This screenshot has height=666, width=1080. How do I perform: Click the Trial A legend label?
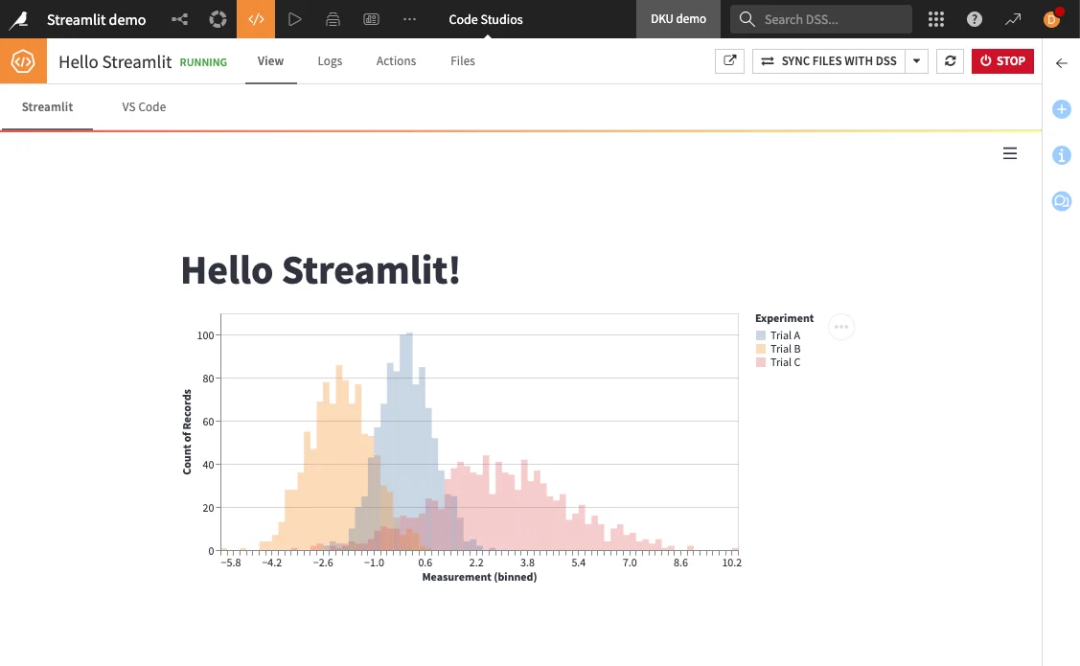[x=785, y=335]
